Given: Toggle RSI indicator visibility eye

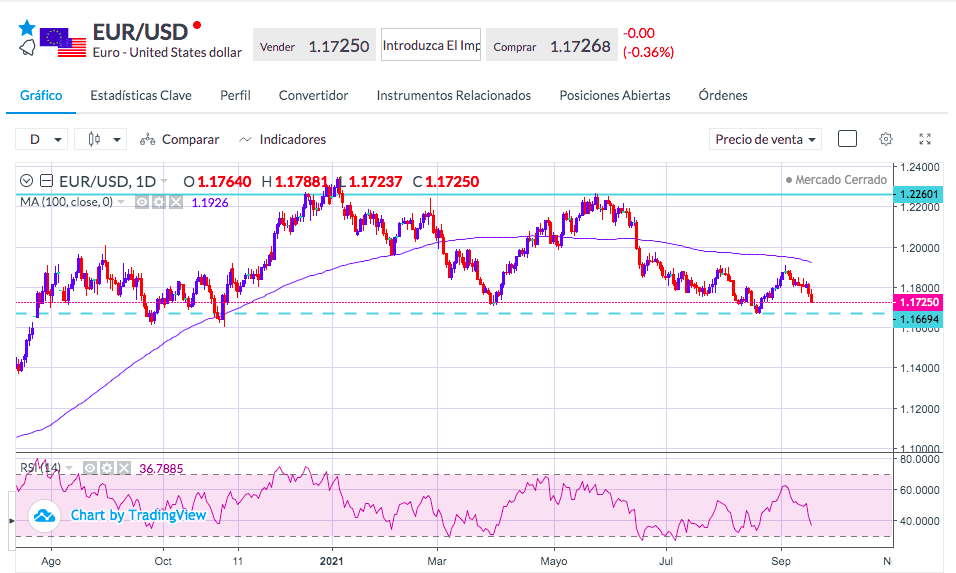Looking at the screenshot, I should pyautogui.click(x=90, y=468).
